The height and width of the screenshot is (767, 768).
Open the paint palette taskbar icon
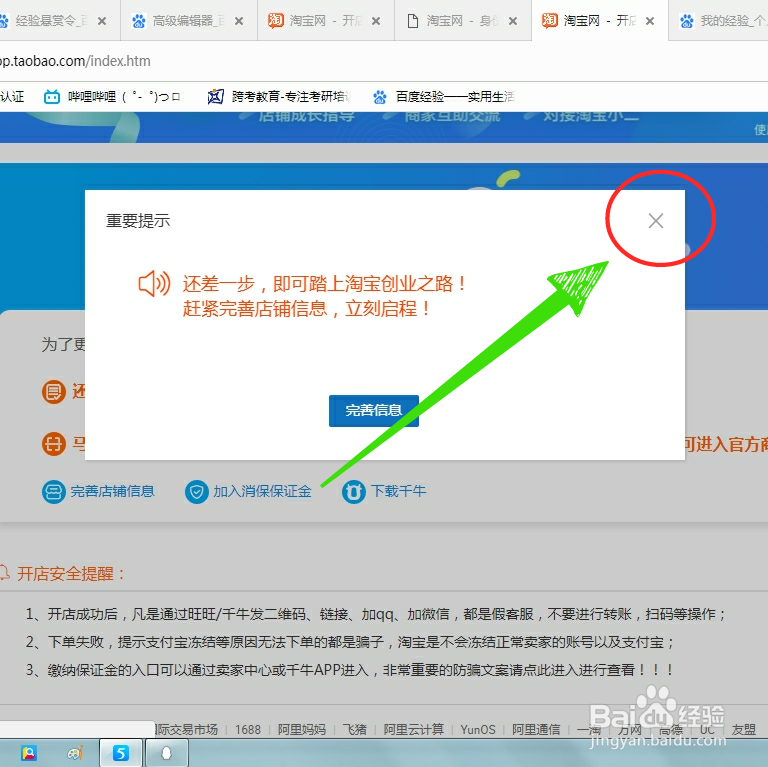tap(75, 753)
